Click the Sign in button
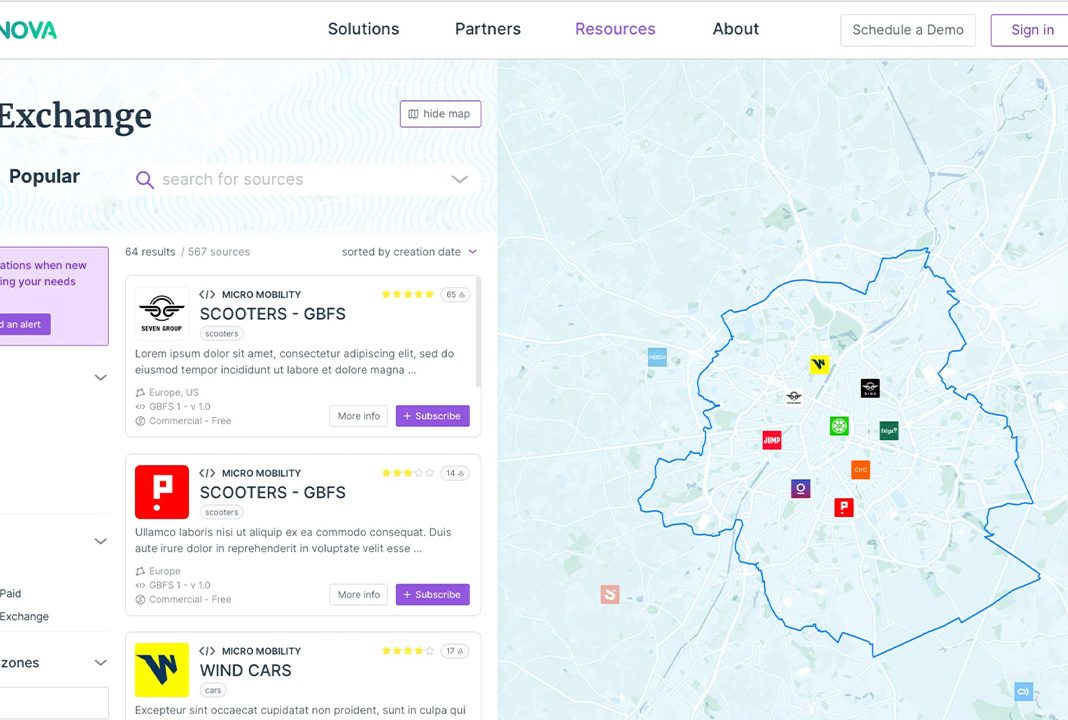This screenshot has width=1068, height=720. [1032, 30]
